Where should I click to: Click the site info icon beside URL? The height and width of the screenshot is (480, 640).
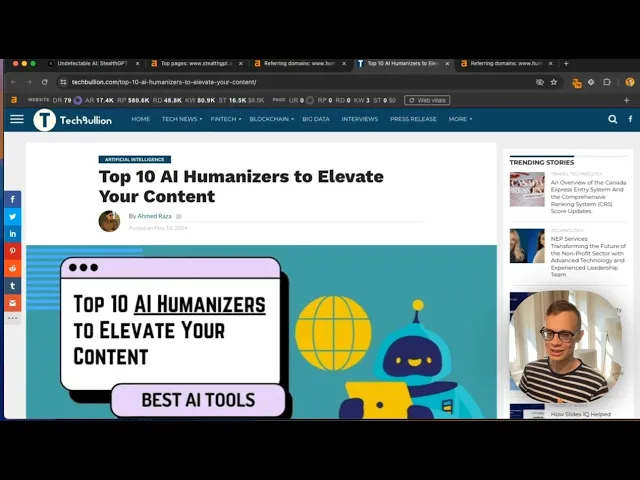point(63,82)
